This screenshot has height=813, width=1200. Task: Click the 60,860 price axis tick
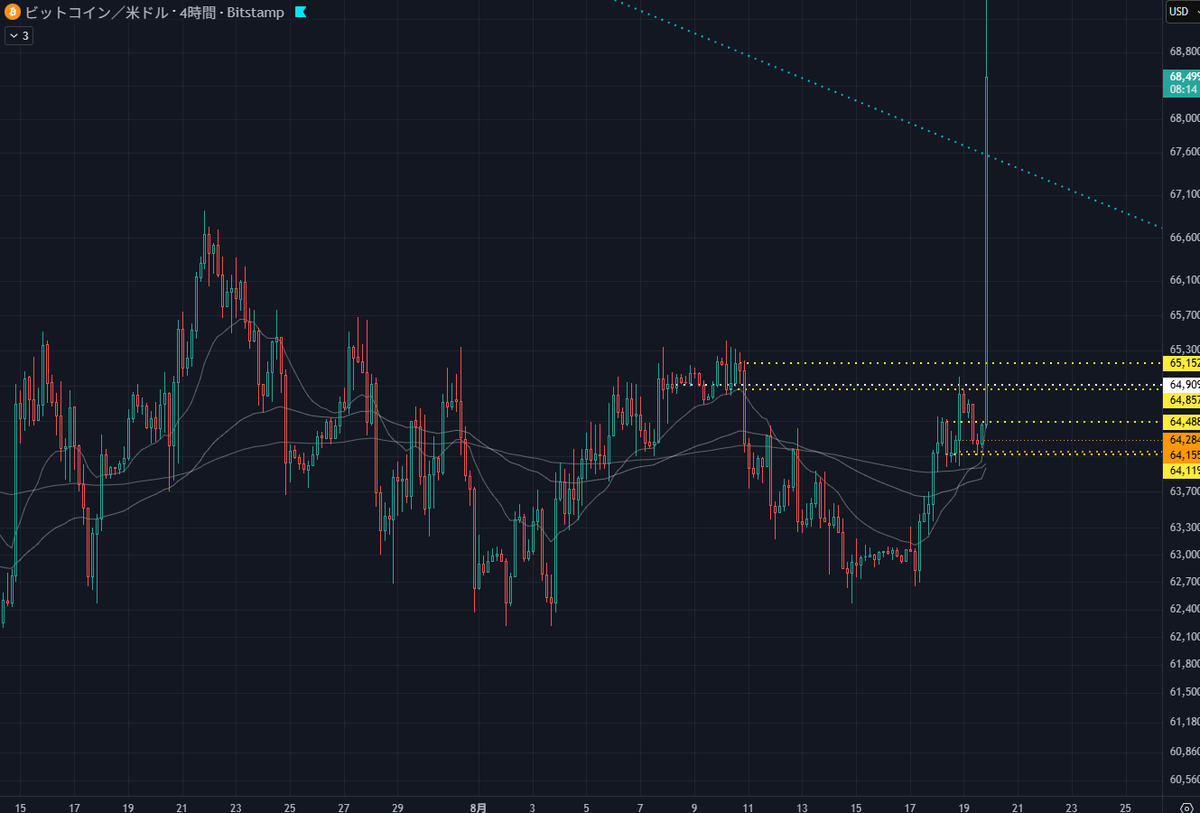click(1183, 750)
